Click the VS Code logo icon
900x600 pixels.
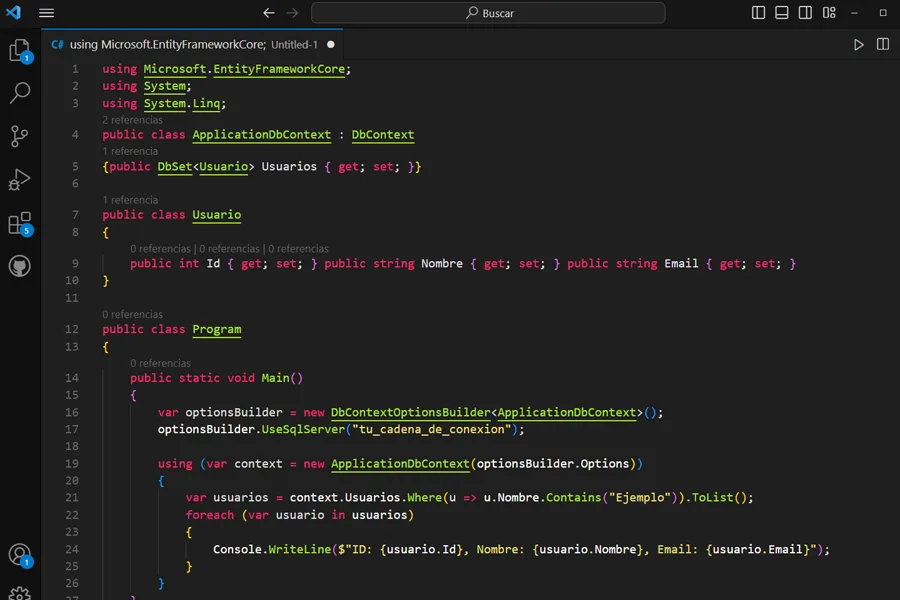click(x=13, y=12)
